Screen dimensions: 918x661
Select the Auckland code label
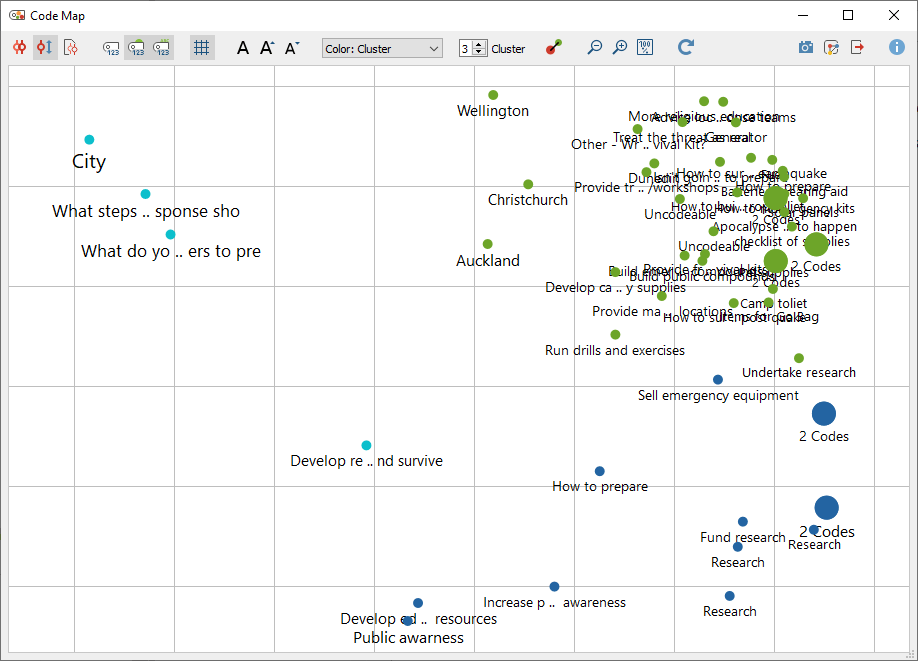tap(488, 261)
